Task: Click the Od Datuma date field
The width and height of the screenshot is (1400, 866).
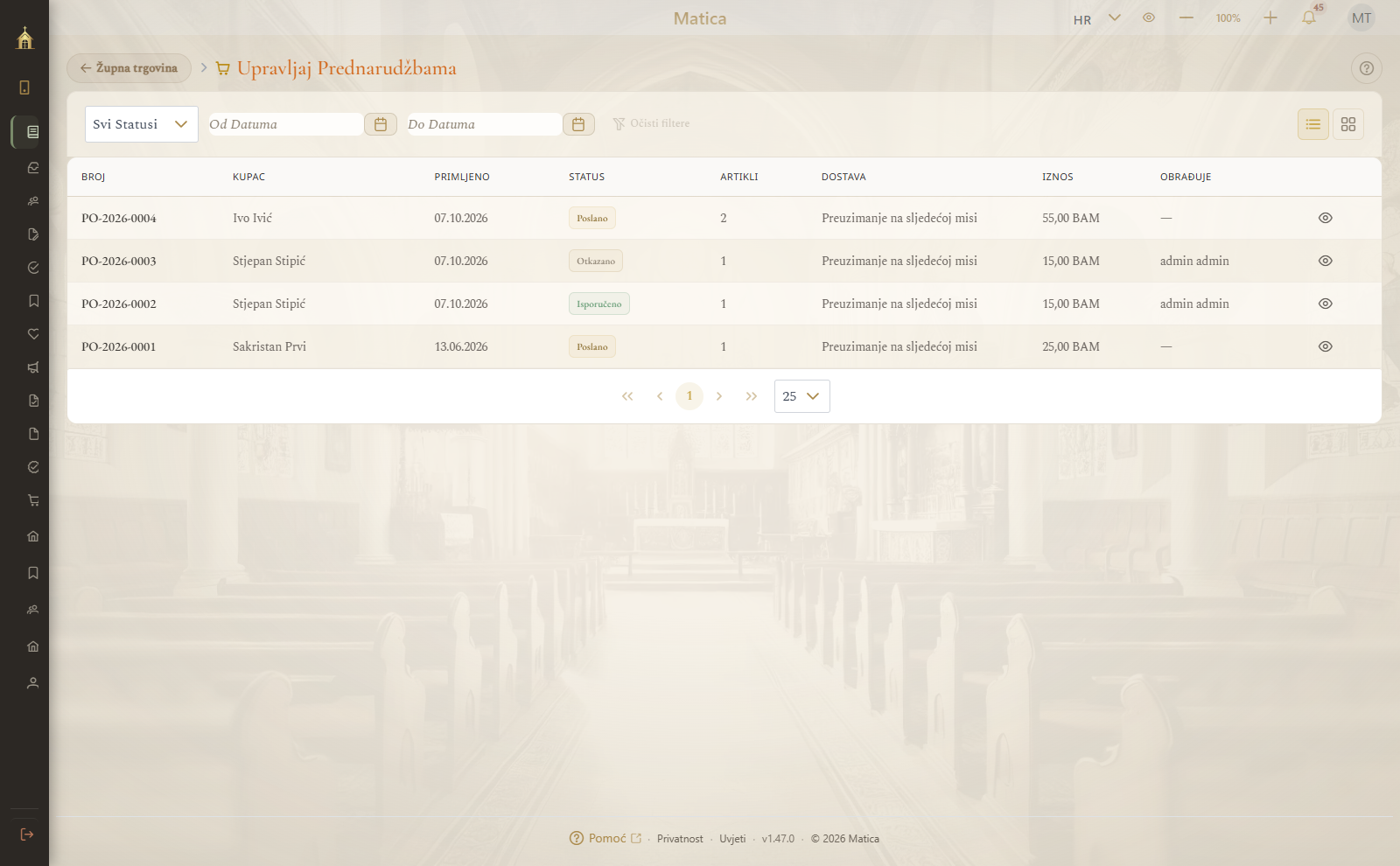Action: (285, 124)
